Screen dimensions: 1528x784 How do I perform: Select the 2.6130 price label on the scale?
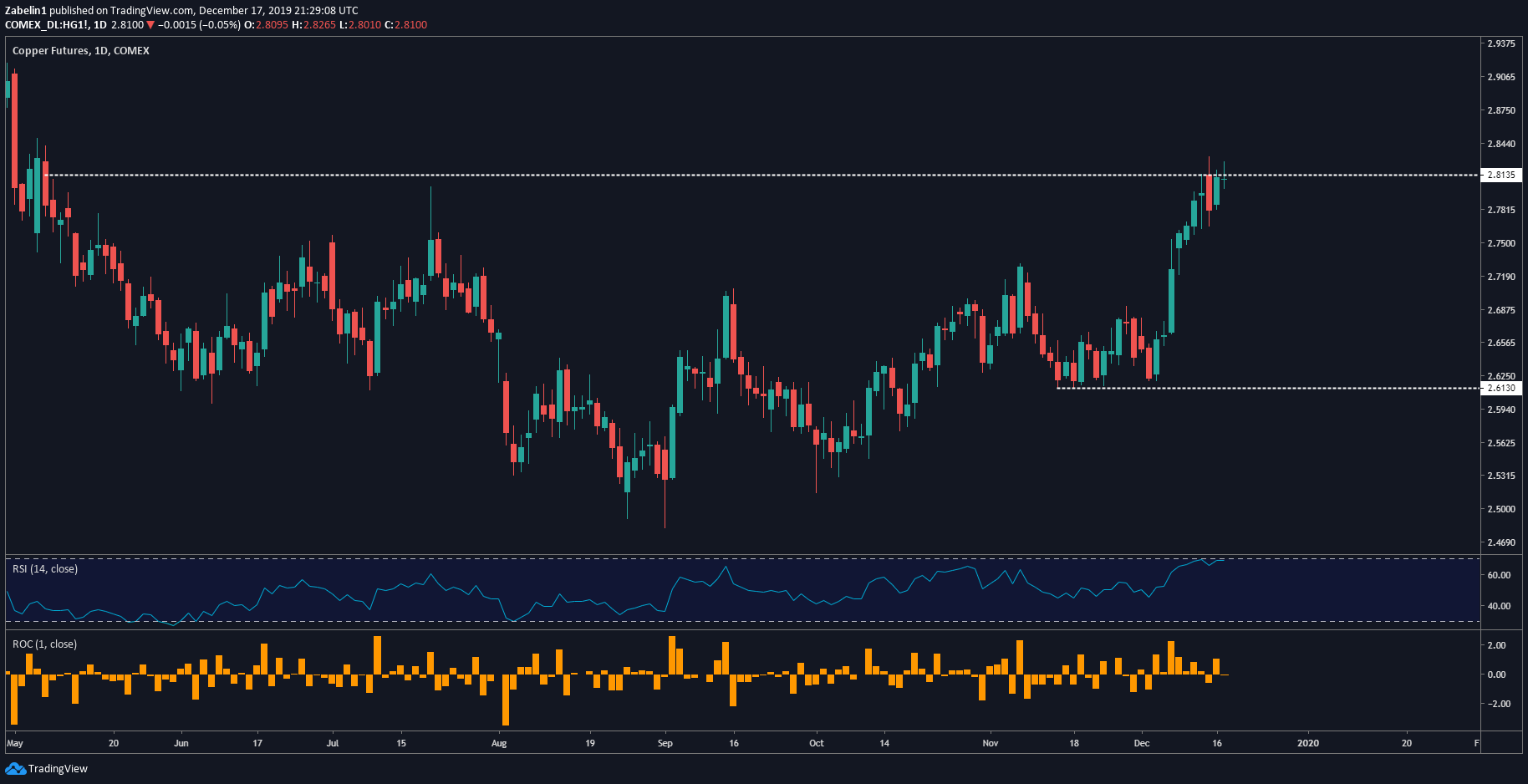1502,388
